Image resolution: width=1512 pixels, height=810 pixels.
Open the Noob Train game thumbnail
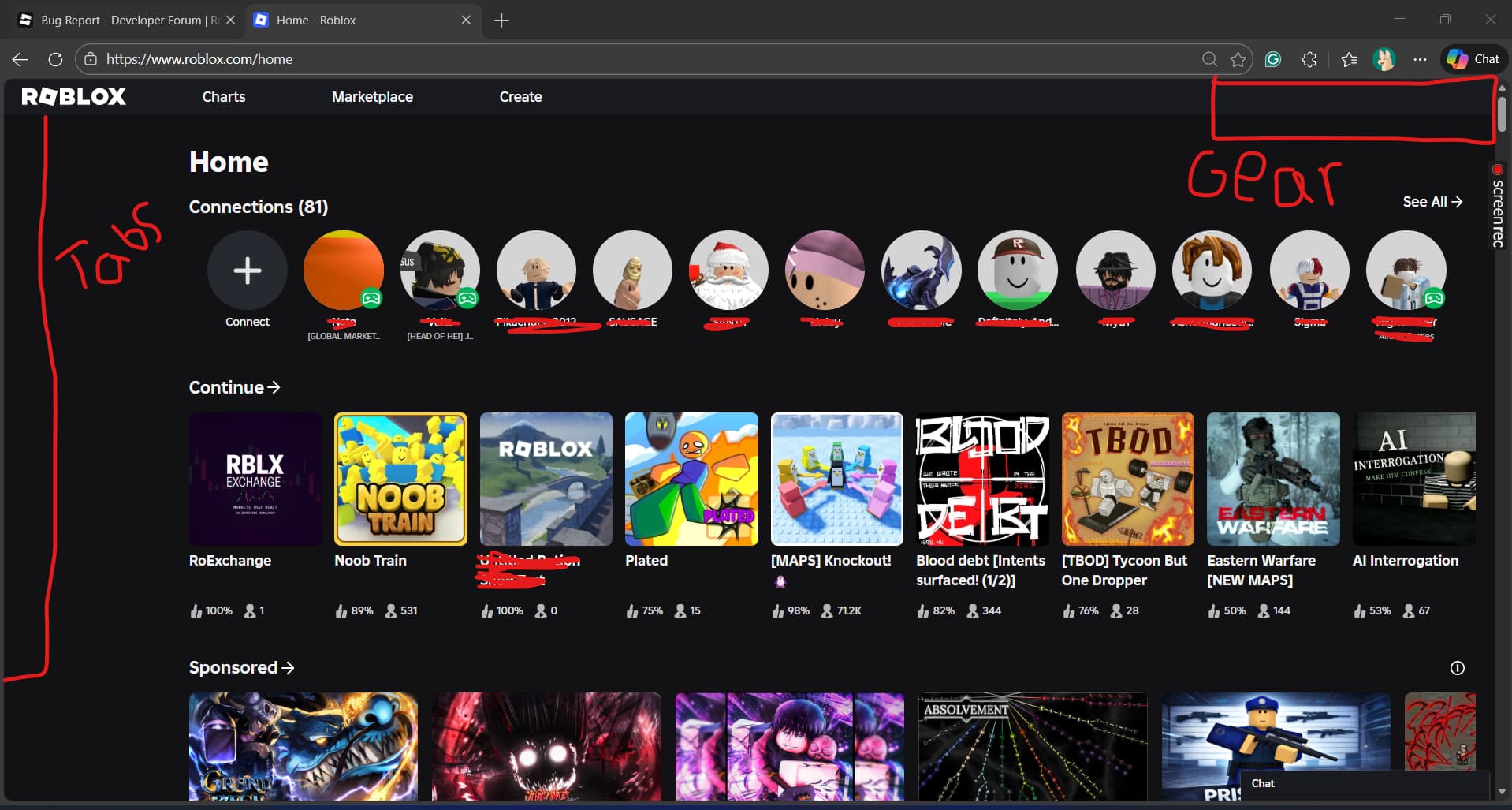[400, 479]
